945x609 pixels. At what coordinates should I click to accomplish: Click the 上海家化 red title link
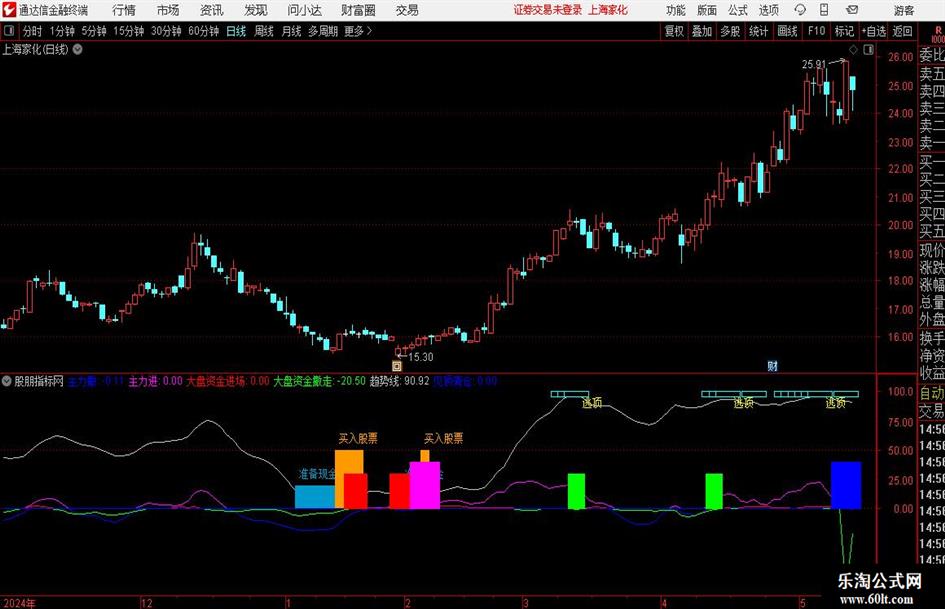[x=608, y=10]
